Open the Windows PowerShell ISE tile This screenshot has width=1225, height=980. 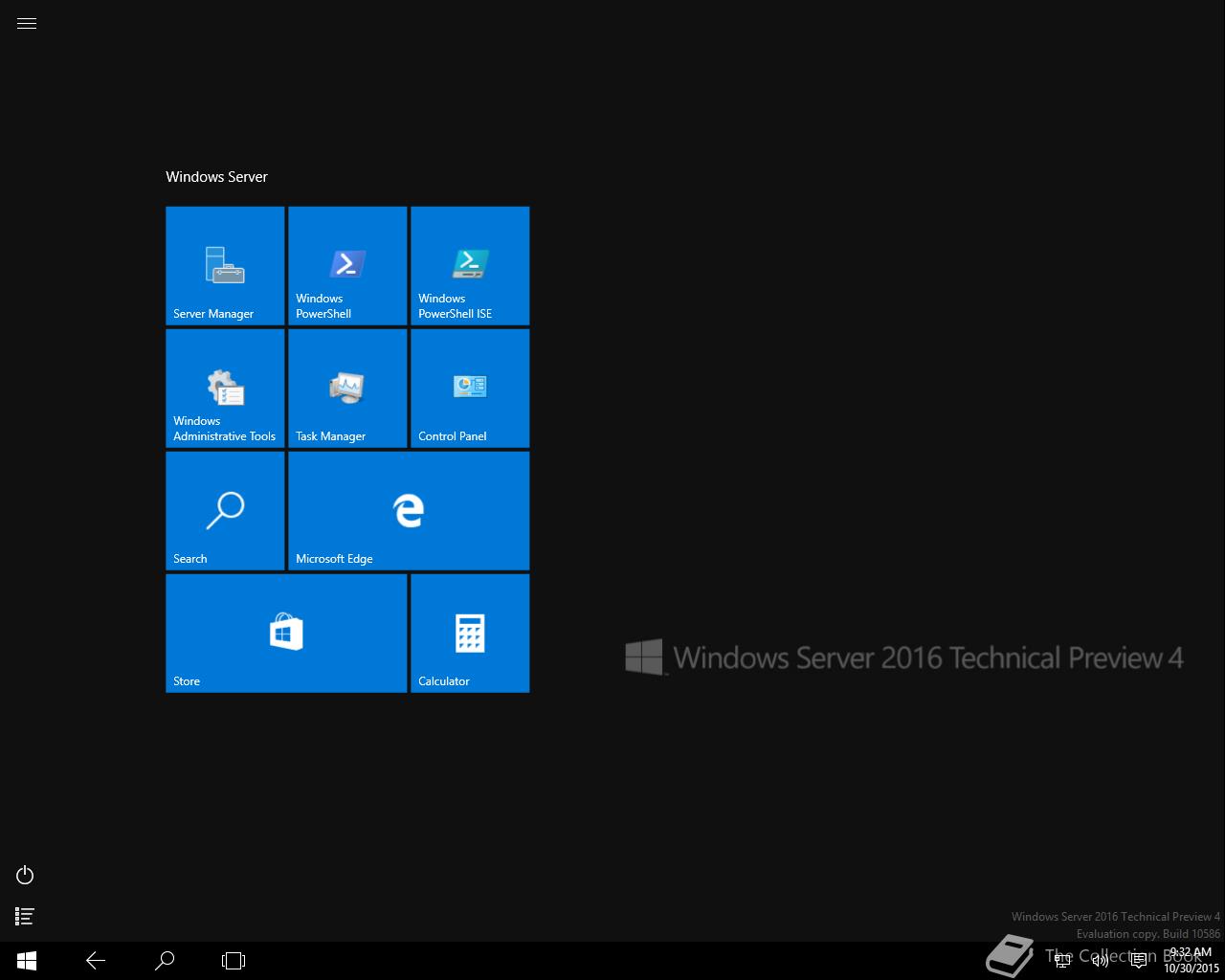coord(470,265)
